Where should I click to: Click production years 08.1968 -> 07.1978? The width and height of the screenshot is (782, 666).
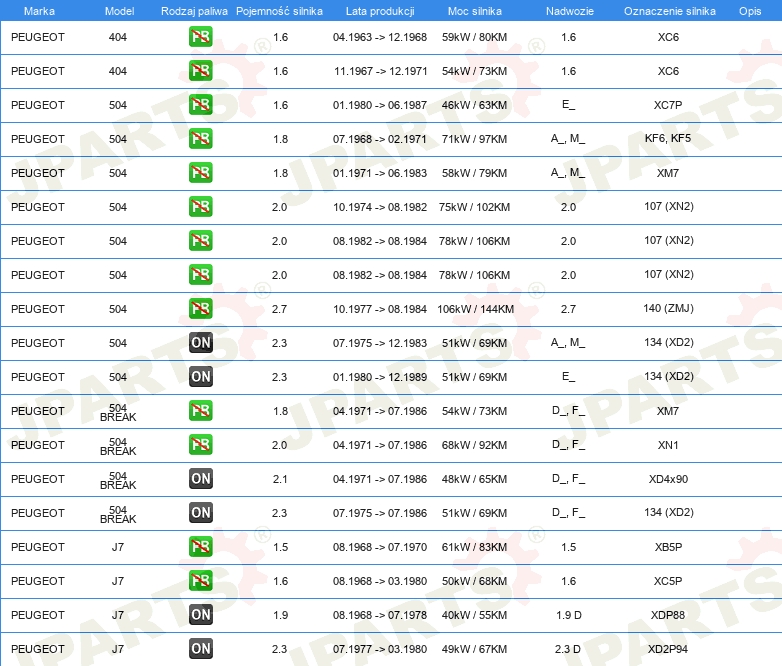click(380, 615)
